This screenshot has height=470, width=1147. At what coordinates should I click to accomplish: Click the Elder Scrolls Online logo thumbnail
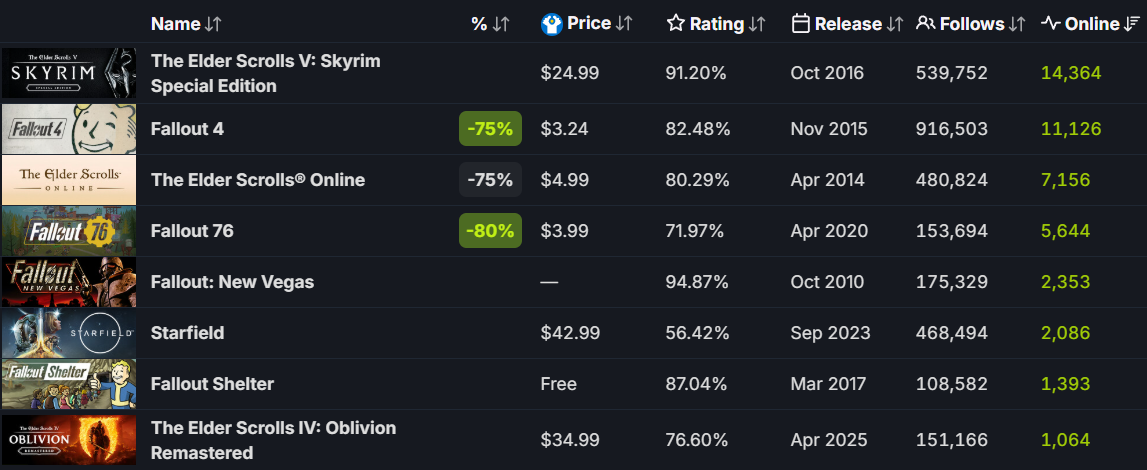[x=68, y=180]
